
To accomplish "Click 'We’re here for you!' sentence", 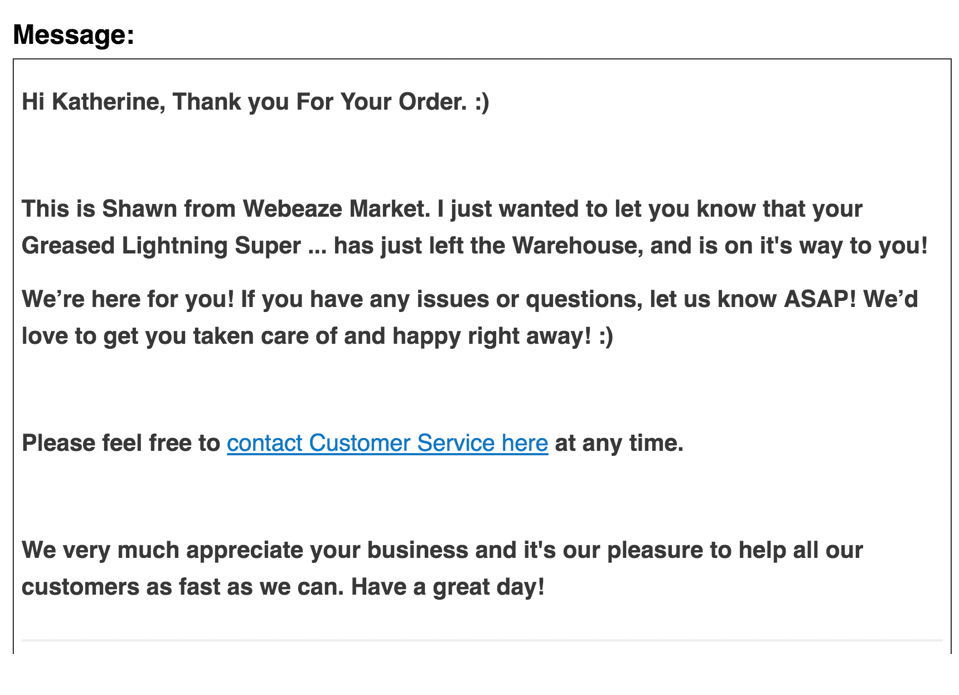I will pyautogui.click(x=128, y=299).
